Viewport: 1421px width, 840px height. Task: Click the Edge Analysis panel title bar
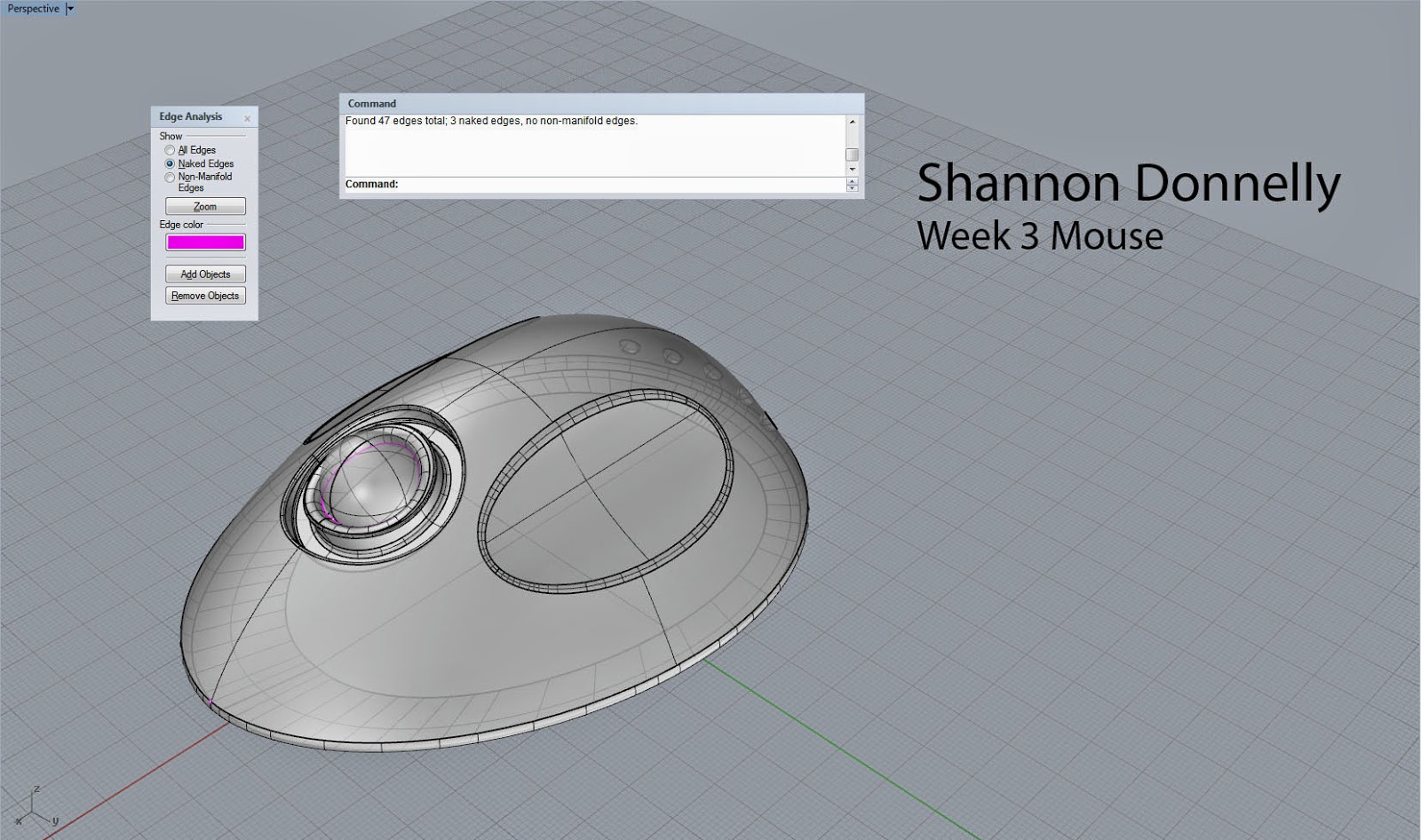(x=191, y=116)
